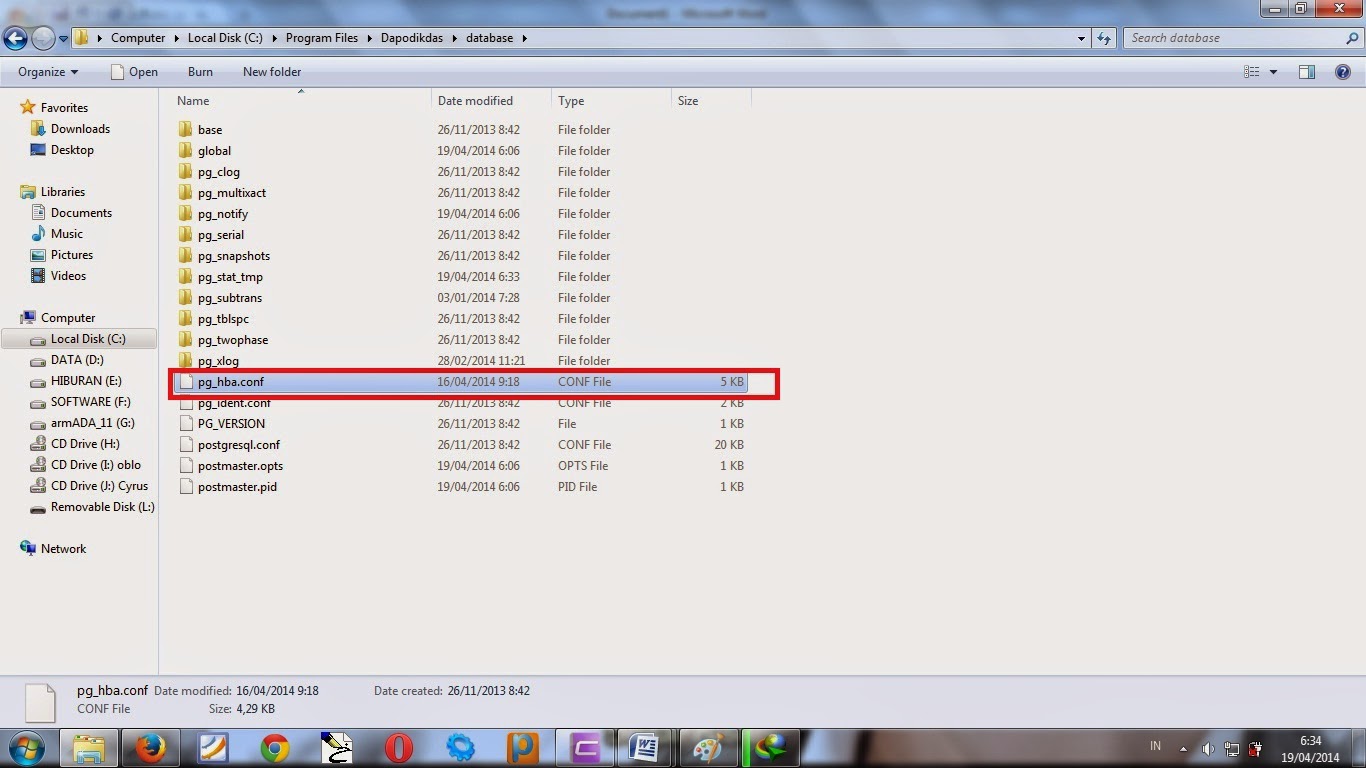Open the More view options arrow
Image resolution: width=1366 pixels, height=768 pixels.
click(x=1273, y=72)
